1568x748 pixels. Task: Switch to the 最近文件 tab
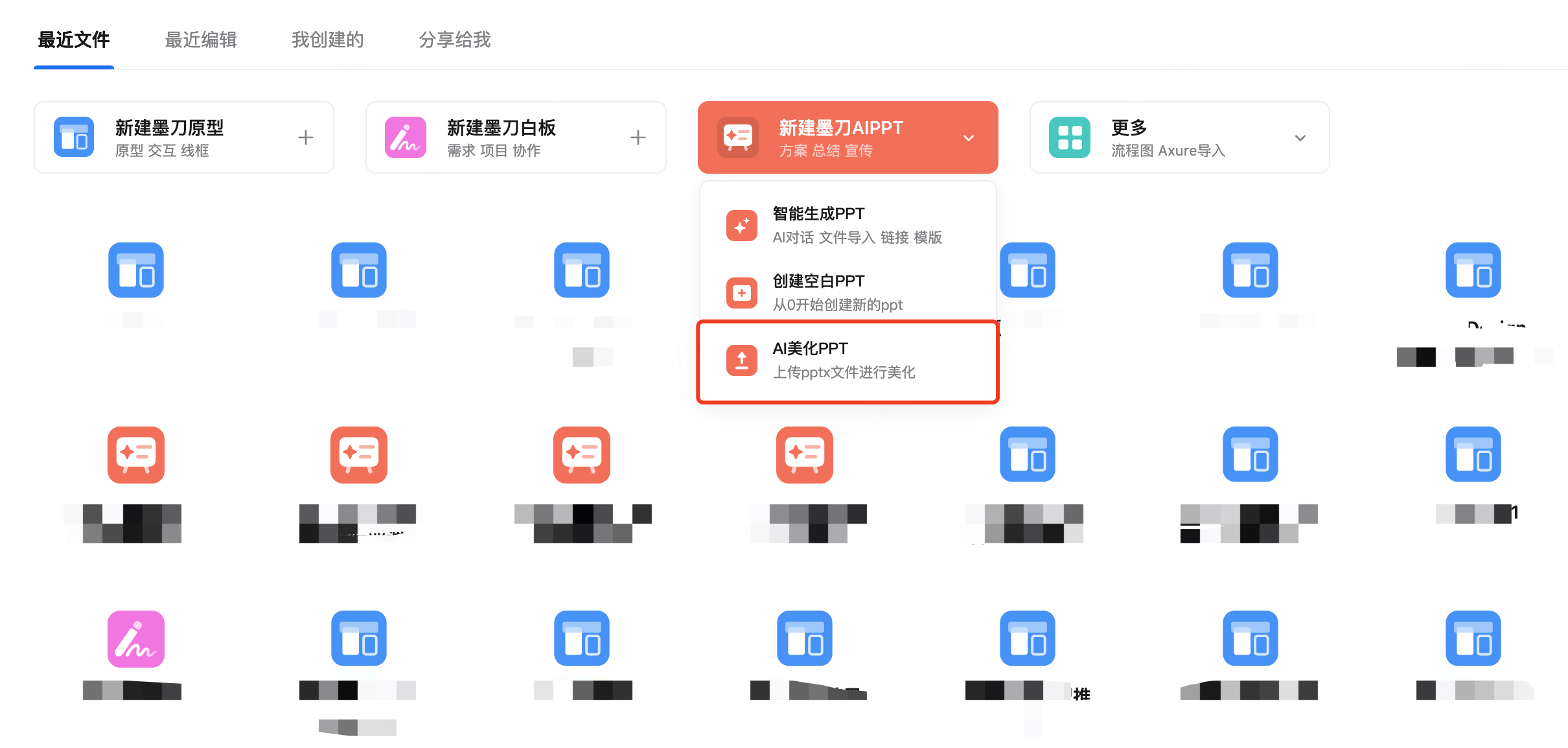click(74, 40)
